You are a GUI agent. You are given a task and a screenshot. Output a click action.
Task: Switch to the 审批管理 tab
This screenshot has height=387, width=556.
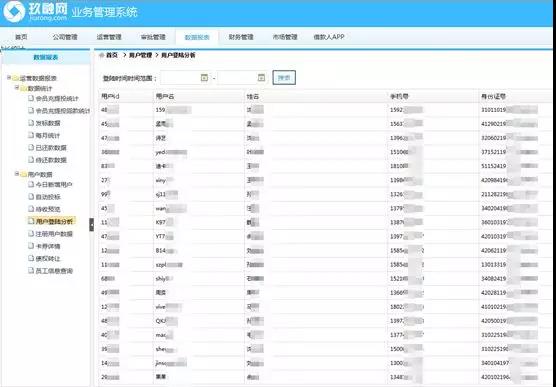[153, 37]
